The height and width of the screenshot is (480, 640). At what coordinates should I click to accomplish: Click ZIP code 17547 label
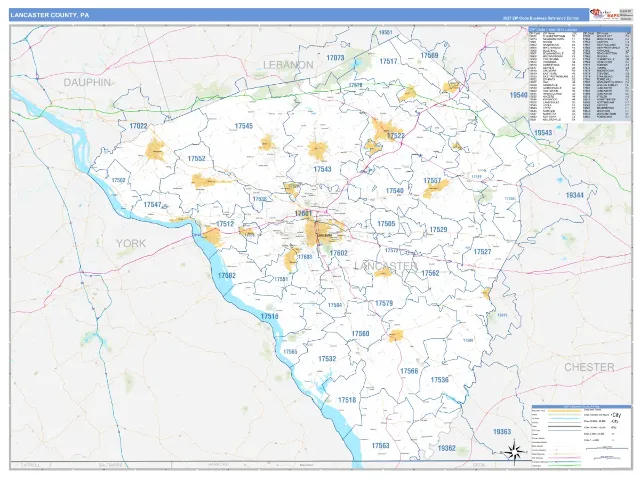(x=153, y=204)
